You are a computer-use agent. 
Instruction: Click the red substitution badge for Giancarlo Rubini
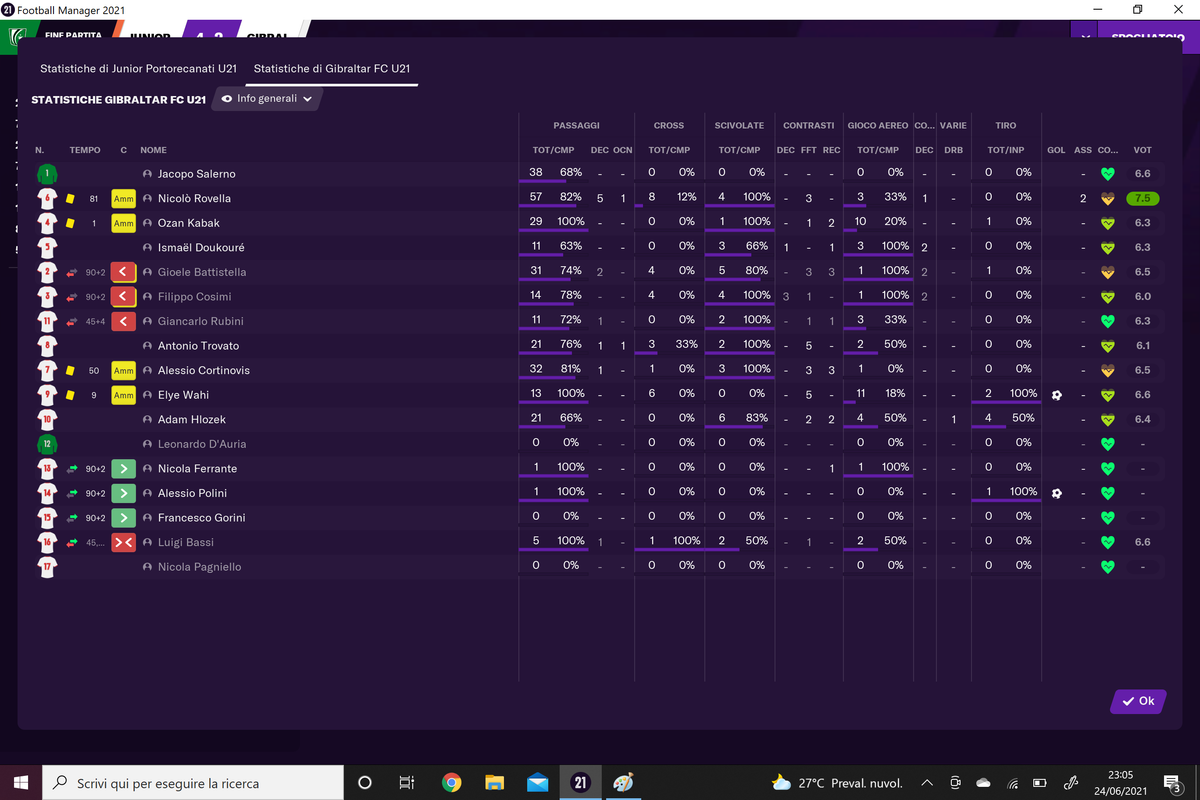click(x=123, y=321)
